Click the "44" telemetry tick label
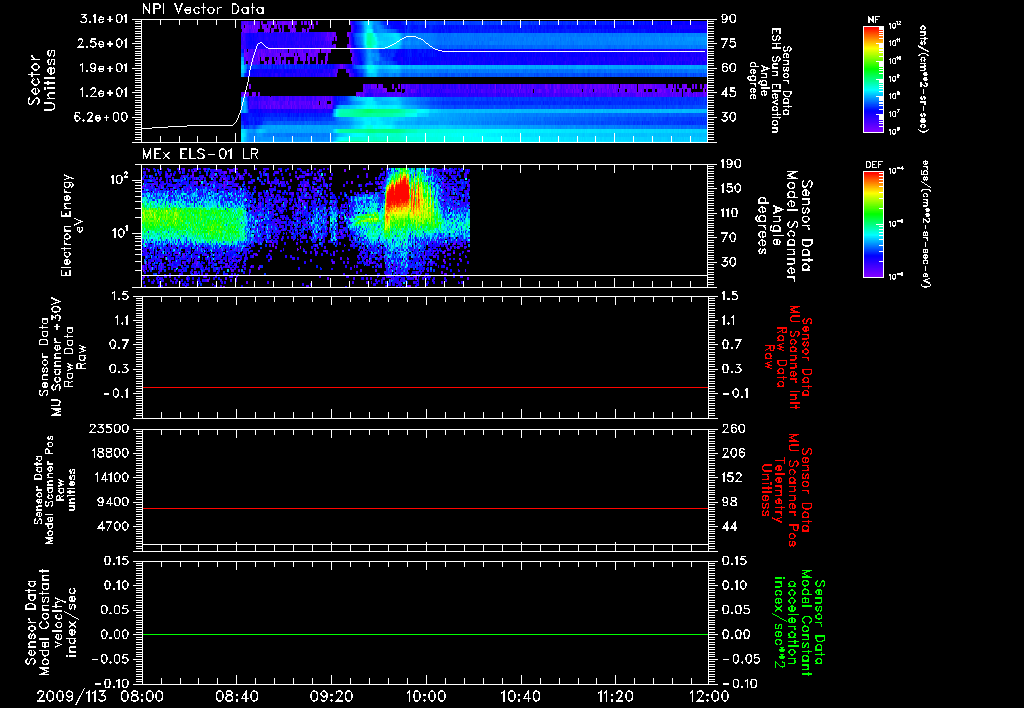This screenshot has height=708, width=1024. point(729,526)
